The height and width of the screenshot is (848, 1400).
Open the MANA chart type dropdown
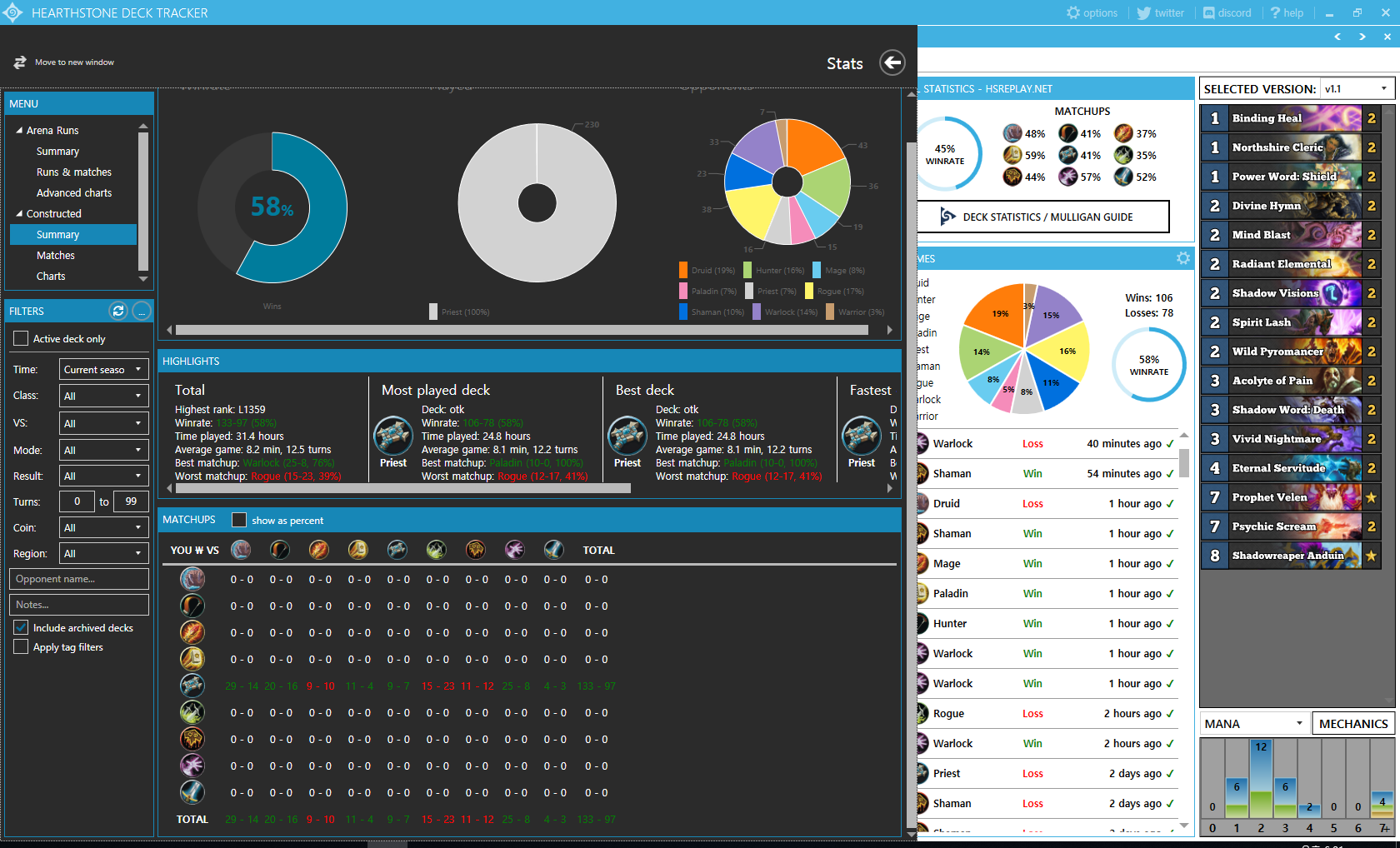point(1254,723)
